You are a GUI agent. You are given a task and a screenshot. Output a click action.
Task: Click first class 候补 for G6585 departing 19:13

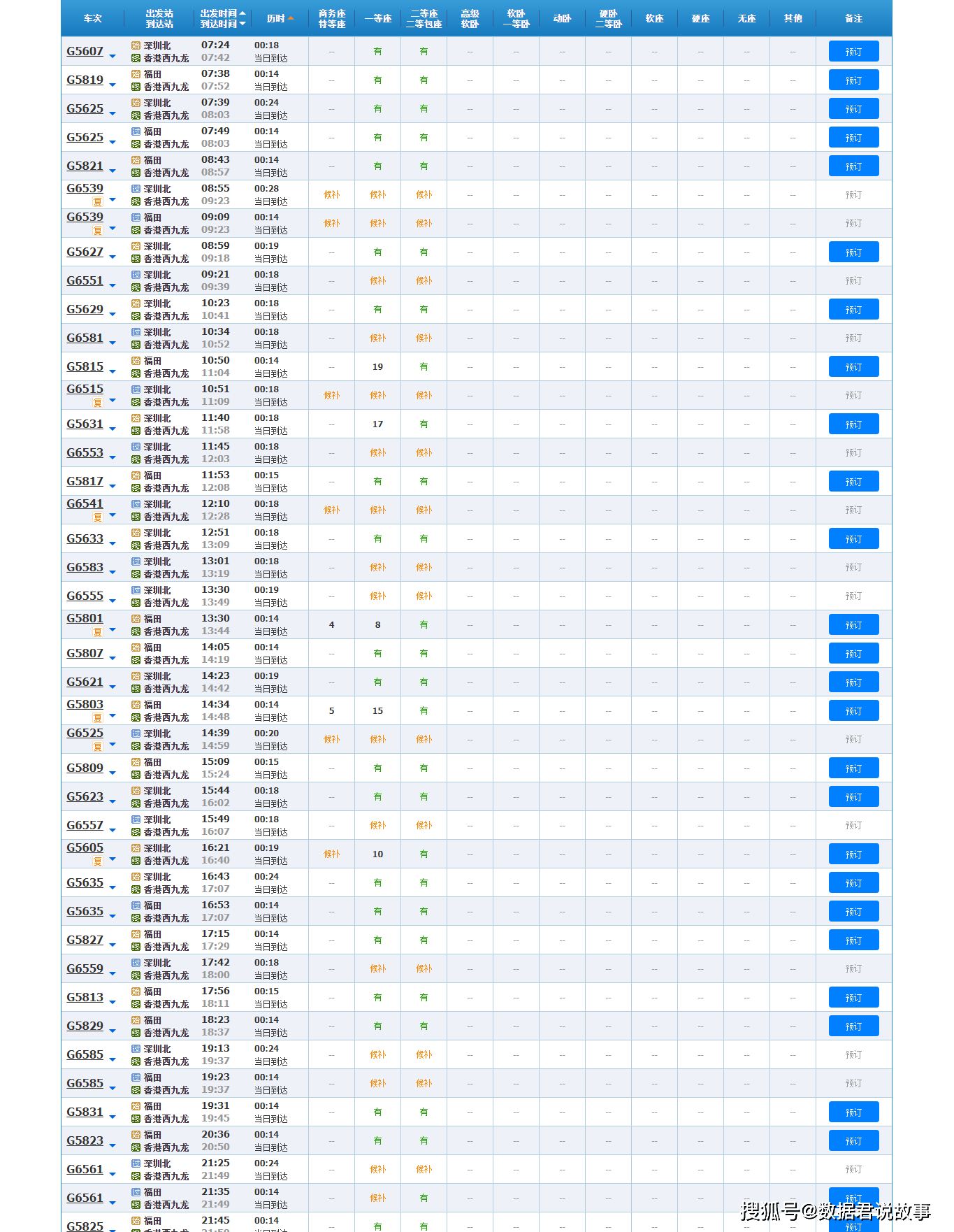pyautogui.click(x=377, y=1055)
